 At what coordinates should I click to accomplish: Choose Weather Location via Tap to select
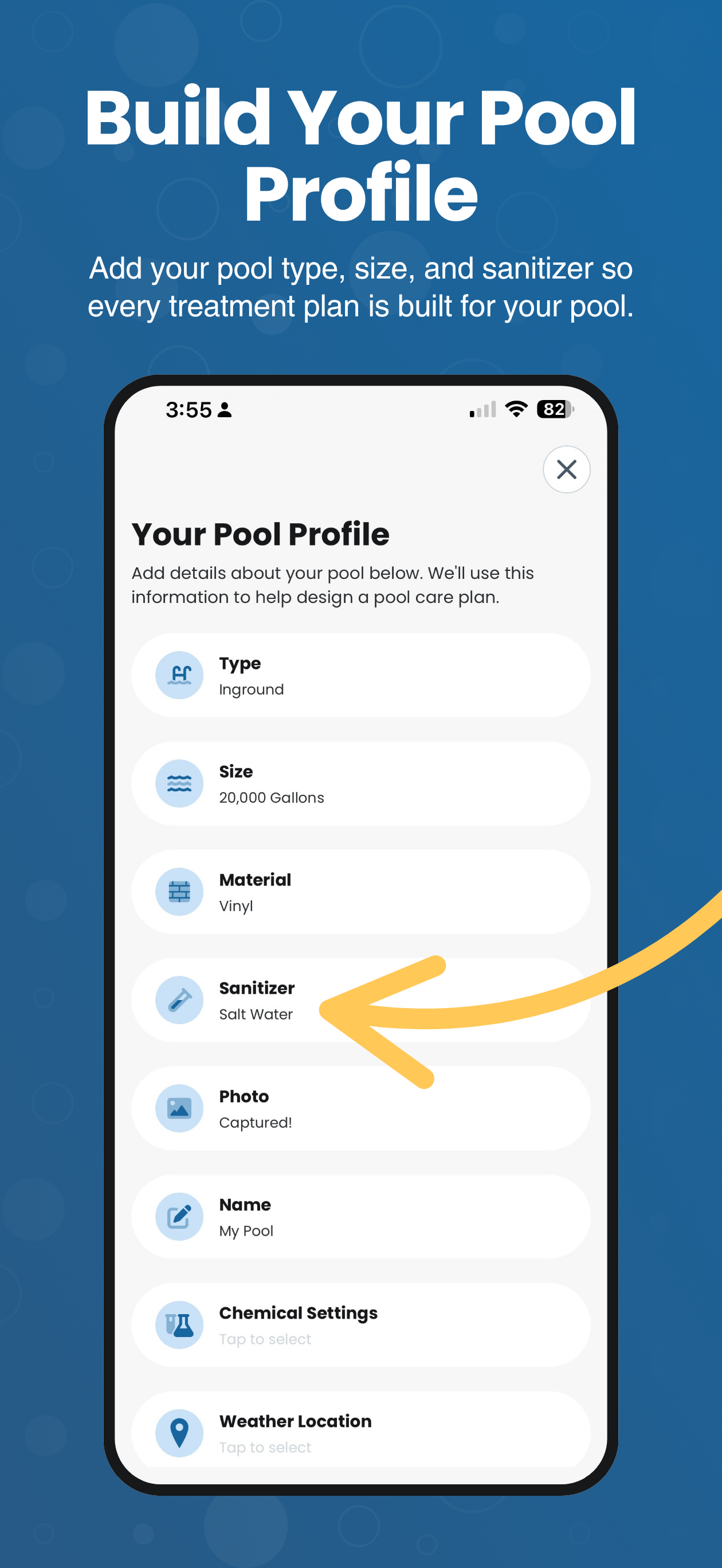pyautogui.click(x=360, y=1430)
